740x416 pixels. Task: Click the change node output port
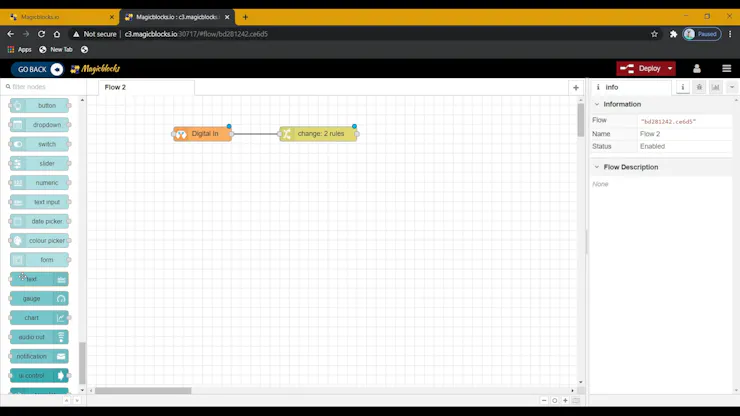(x=357, y=134)
